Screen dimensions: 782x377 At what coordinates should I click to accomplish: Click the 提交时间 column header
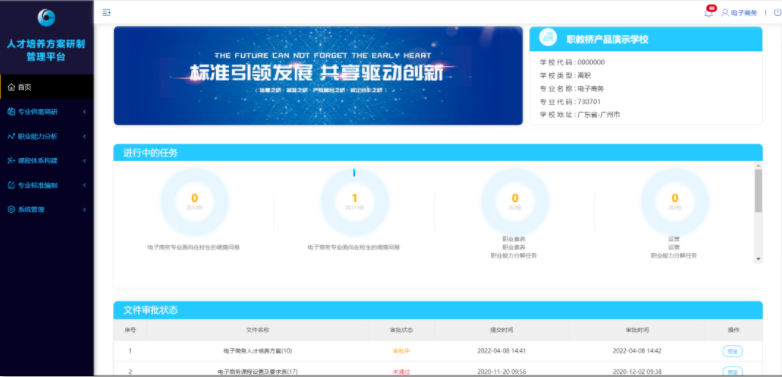[502, 330]
